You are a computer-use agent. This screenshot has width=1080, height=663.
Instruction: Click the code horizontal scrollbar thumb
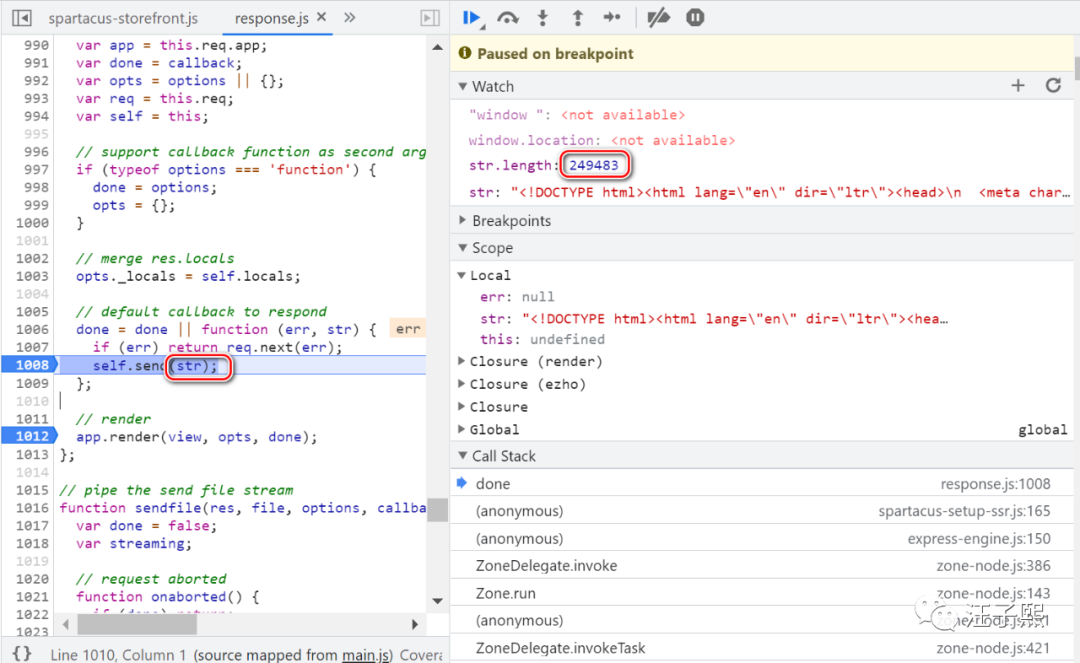pos(137,624)
